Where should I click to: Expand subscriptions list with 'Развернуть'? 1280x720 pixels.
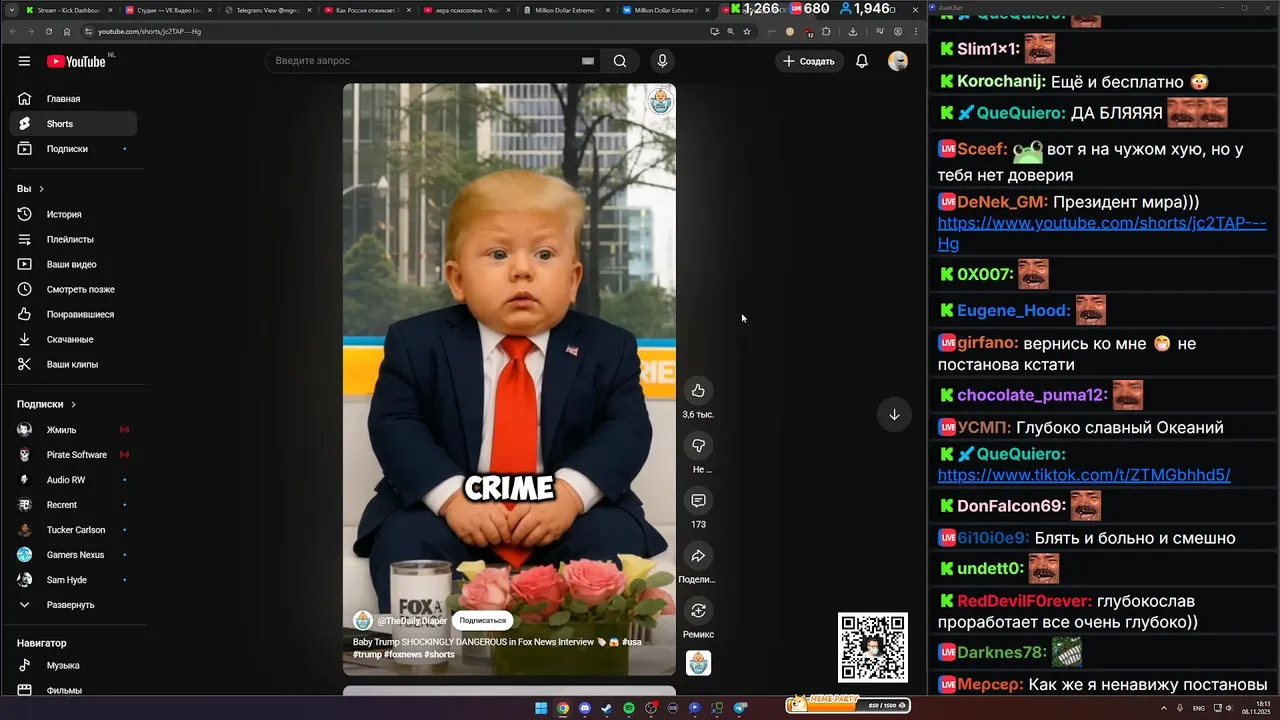[70, 605]
